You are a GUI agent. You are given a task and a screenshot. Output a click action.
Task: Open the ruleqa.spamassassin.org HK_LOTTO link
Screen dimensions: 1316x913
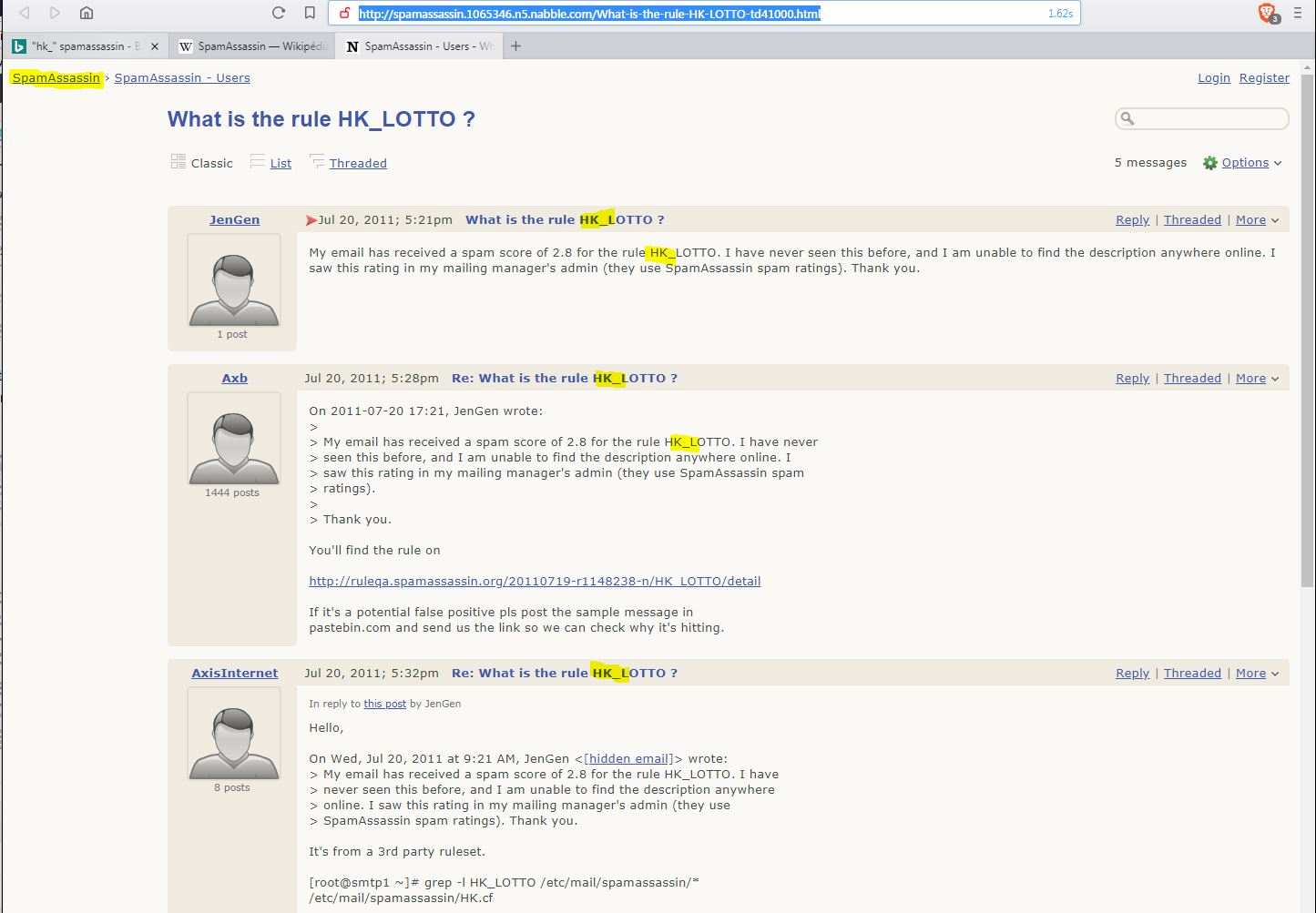click(535, 582)
